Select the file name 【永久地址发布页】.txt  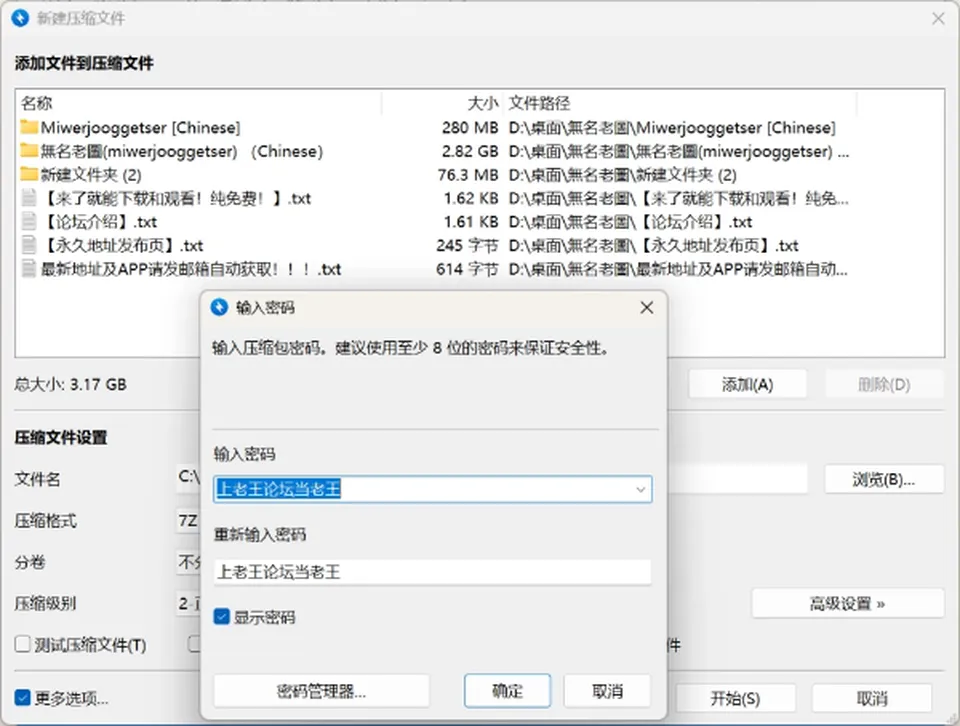click(122, 245)
